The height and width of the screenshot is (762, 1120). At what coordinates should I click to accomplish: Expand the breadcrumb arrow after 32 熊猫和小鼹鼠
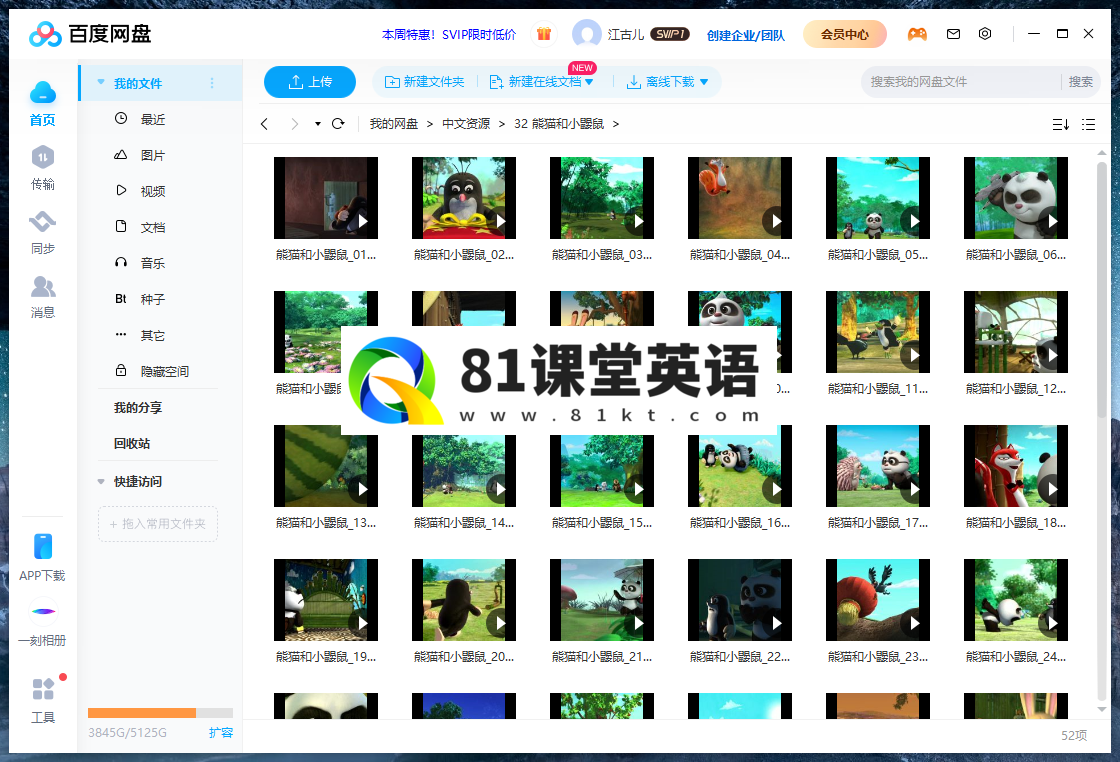(616, 124)
